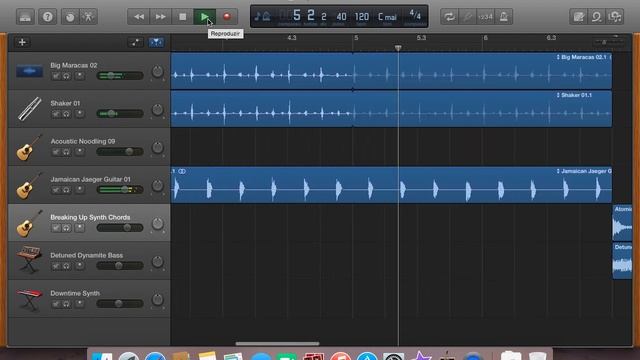Open the Media Browser button
Screen dimensions: 640x360
[x=615, y=17]
